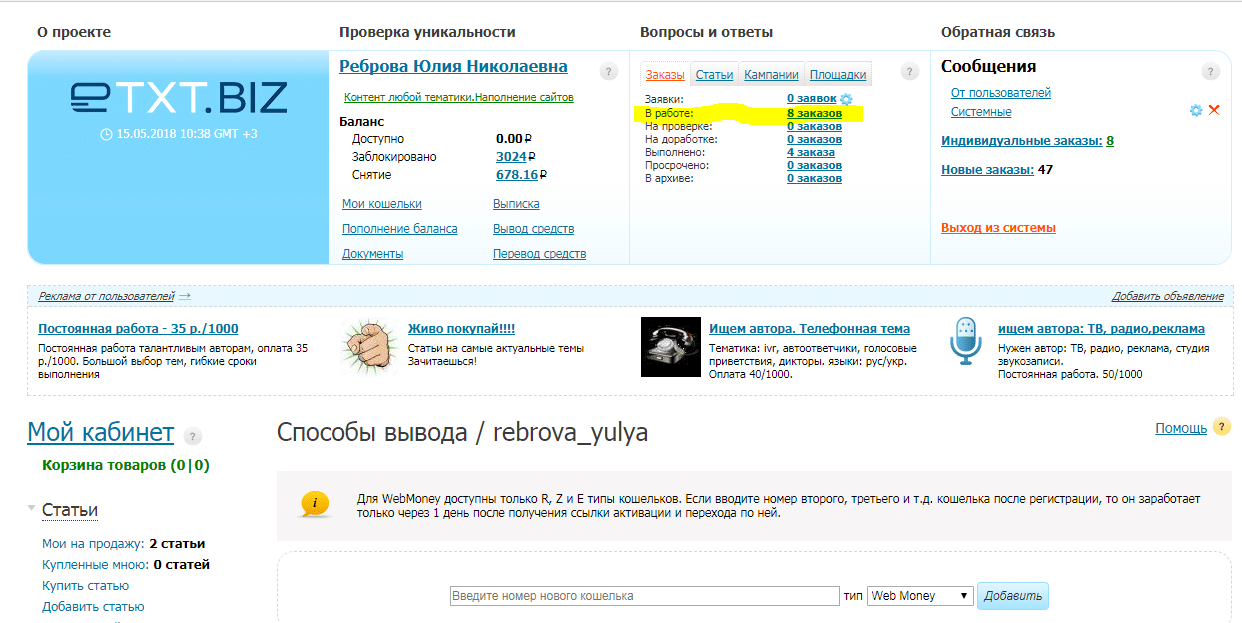Open ad Ищем автора. Телефонная тема
The height and width of the screenshot is (623, 1242).
[x=809, y=329]
